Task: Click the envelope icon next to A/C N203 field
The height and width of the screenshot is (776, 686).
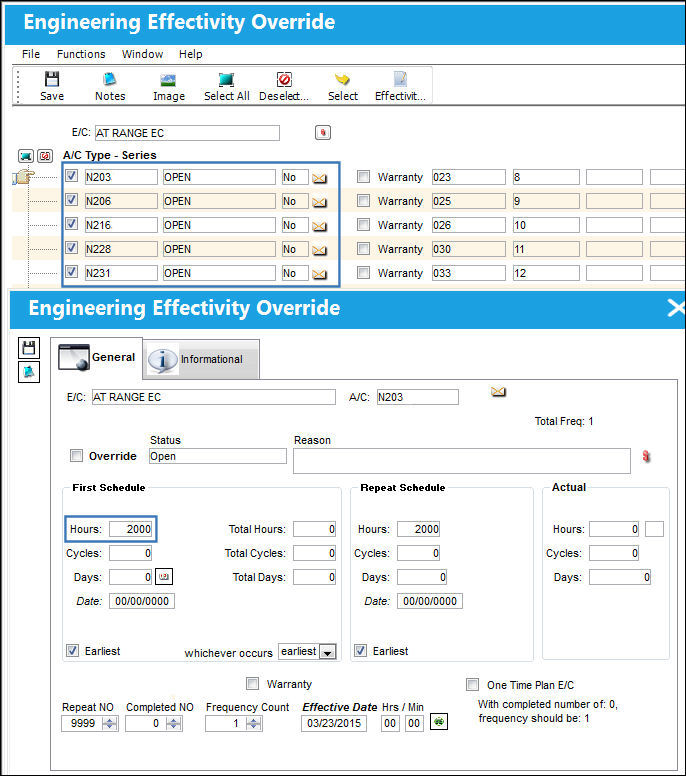Action: pyautogui.click(x=498, y=392)
